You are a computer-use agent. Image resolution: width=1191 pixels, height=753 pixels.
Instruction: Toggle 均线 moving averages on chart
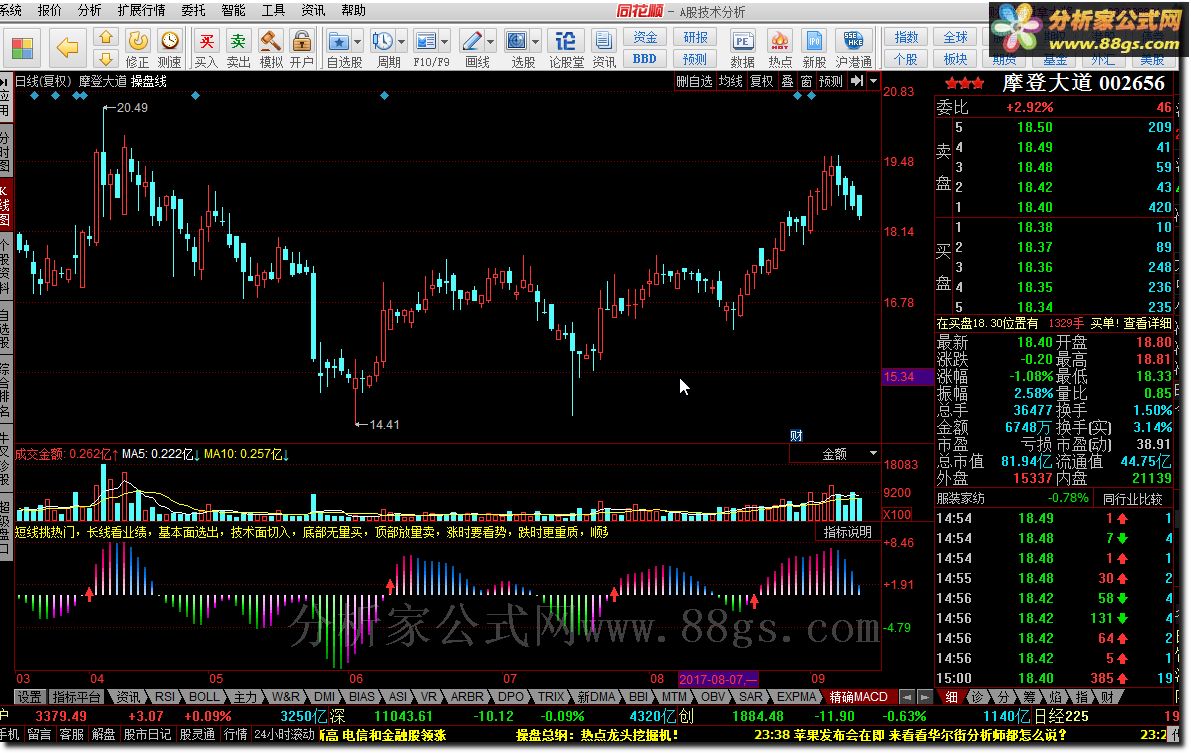[731, 81]
